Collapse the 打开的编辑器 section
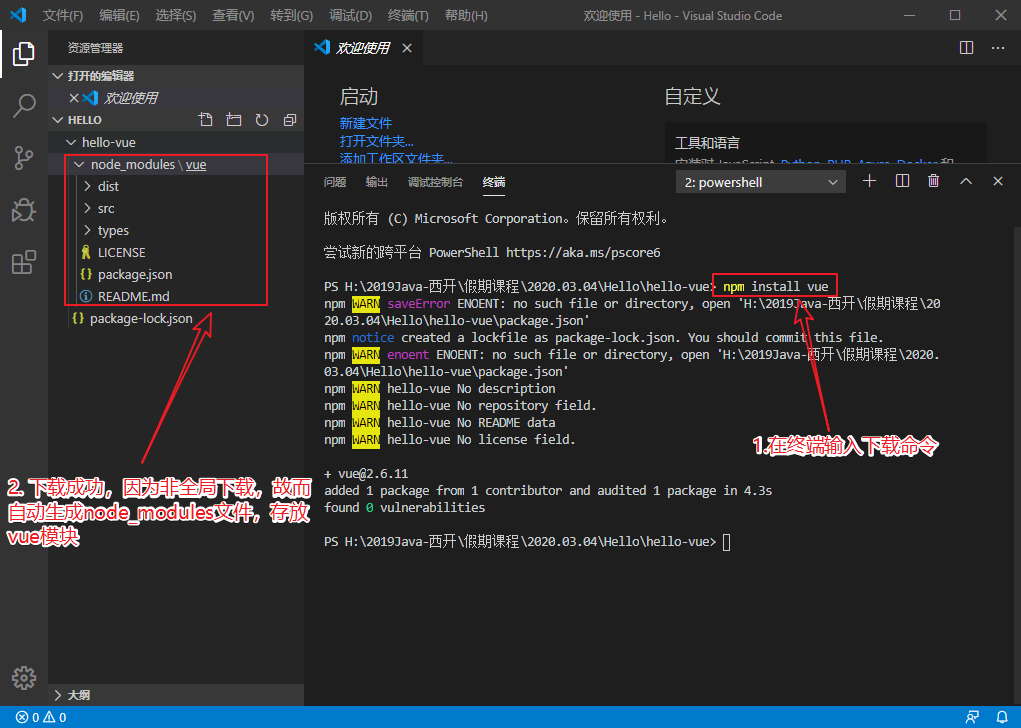The width and height of the screenshot is (1021, 728). (x=176, y=76)
